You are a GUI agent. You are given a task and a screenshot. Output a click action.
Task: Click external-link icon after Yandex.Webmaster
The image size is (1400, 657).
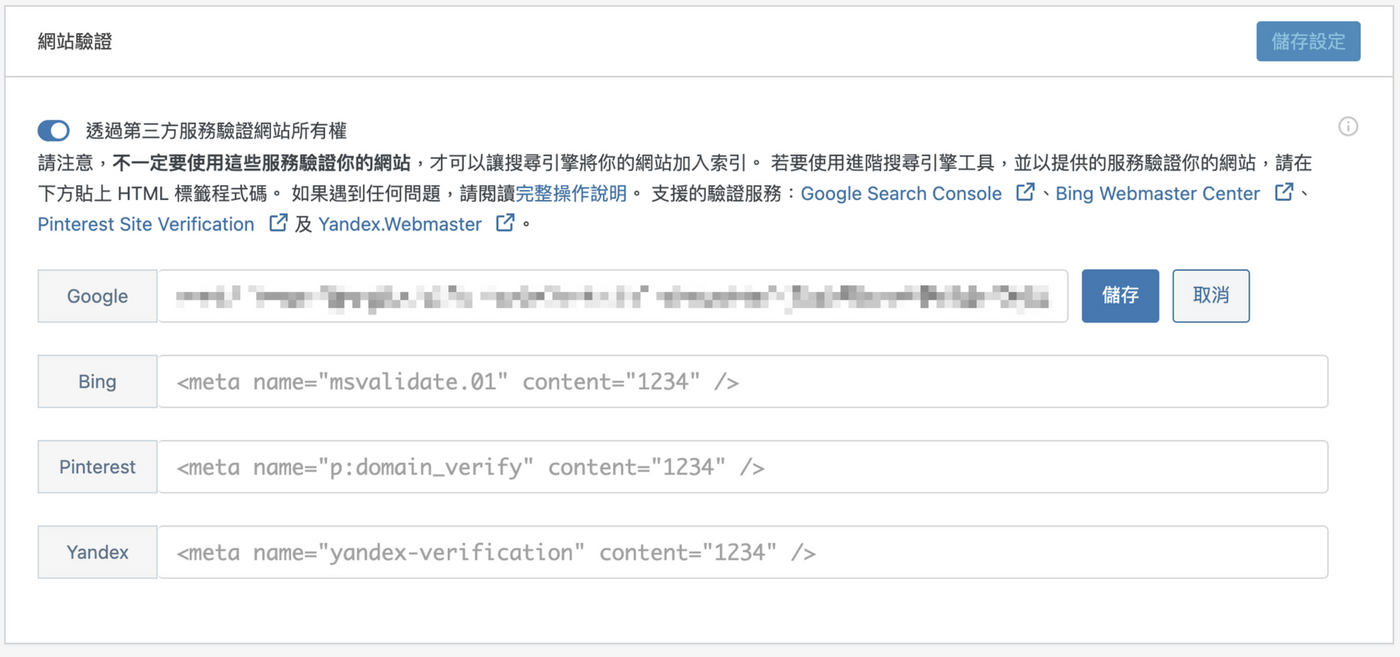coord(506,223)
